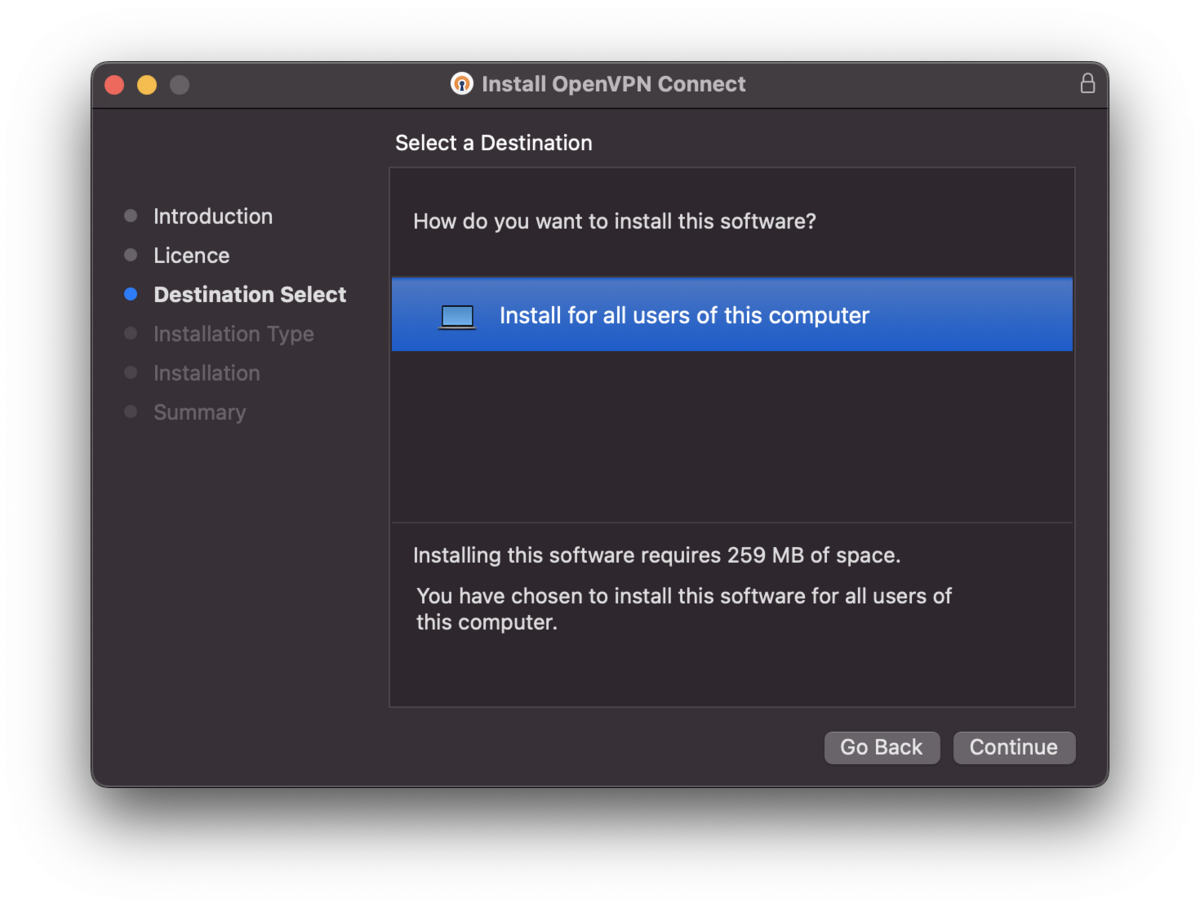The width and height of the screenshot is (1200, 908).
Task: Select the Destination Select step label
Action: point(249,295)
